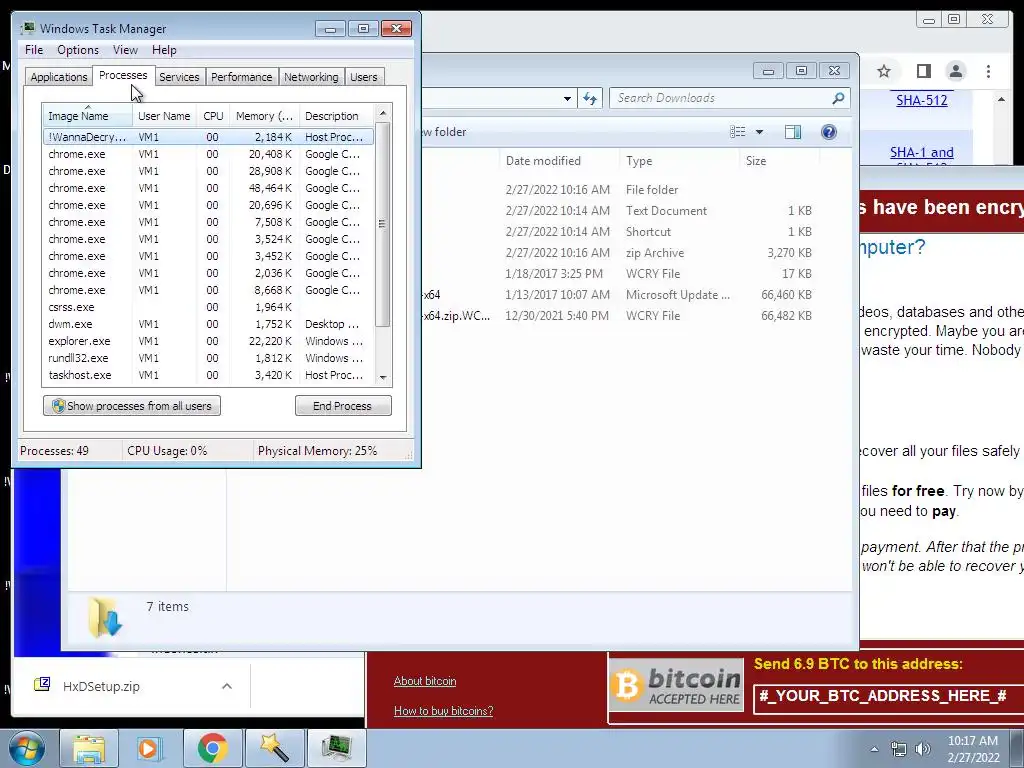The image size is (1024, 768).
Task: Select the explorer.exe process
Action: [208, 341]
